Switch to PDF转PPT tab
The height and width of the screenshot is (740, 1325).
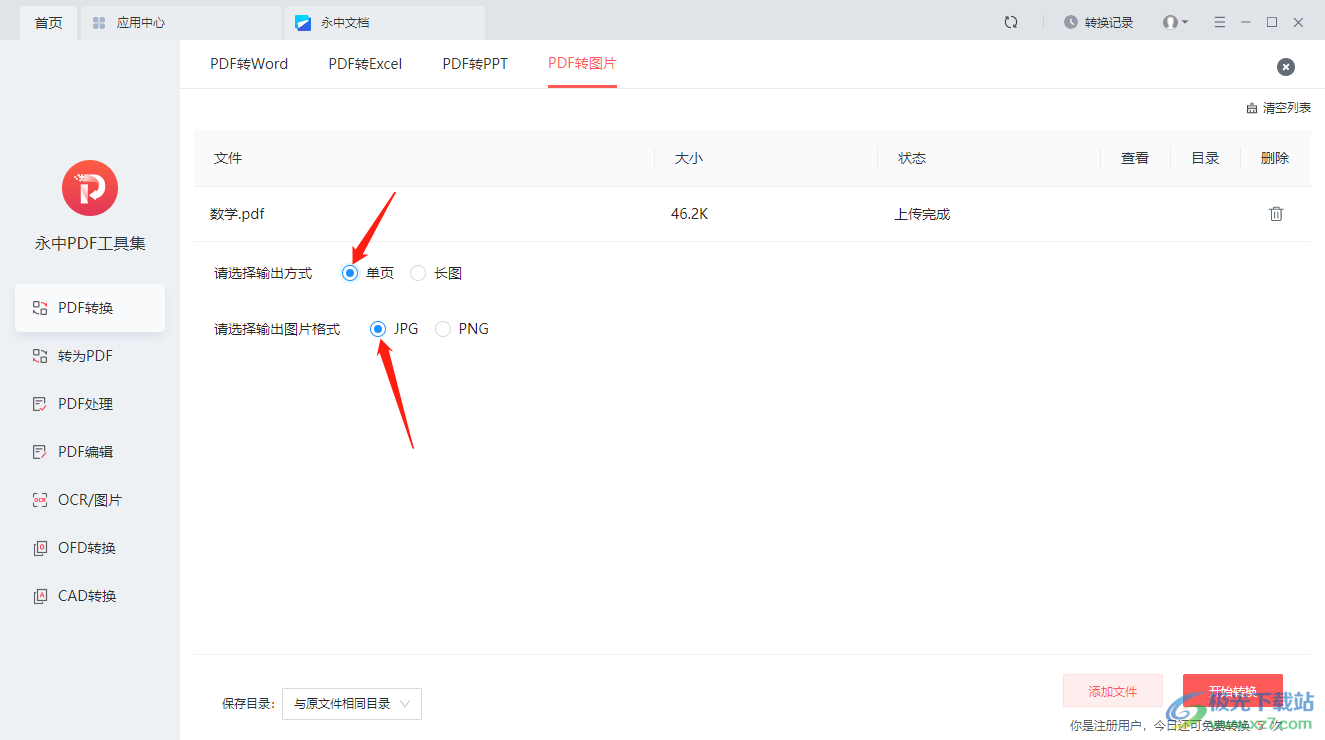click(x=475, y=64)
